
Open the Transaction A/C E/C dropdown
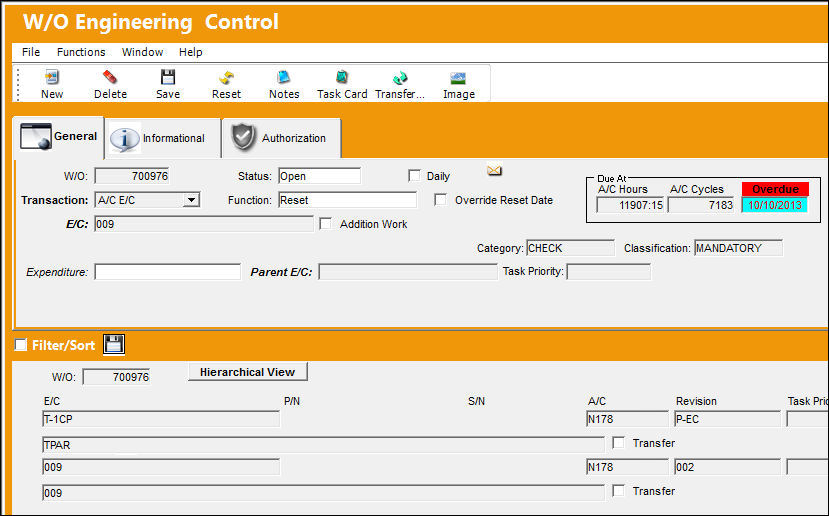tap(191, 200)
